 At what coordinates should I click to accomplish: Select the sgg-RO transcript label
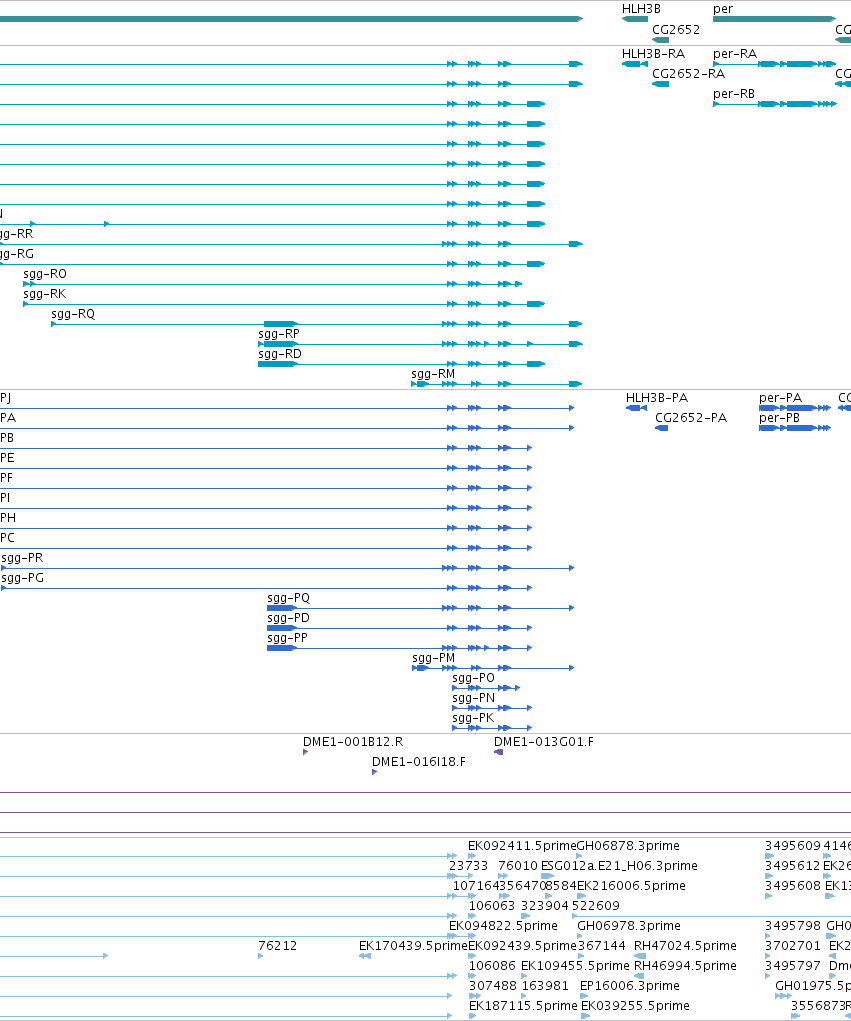[45, 274]
